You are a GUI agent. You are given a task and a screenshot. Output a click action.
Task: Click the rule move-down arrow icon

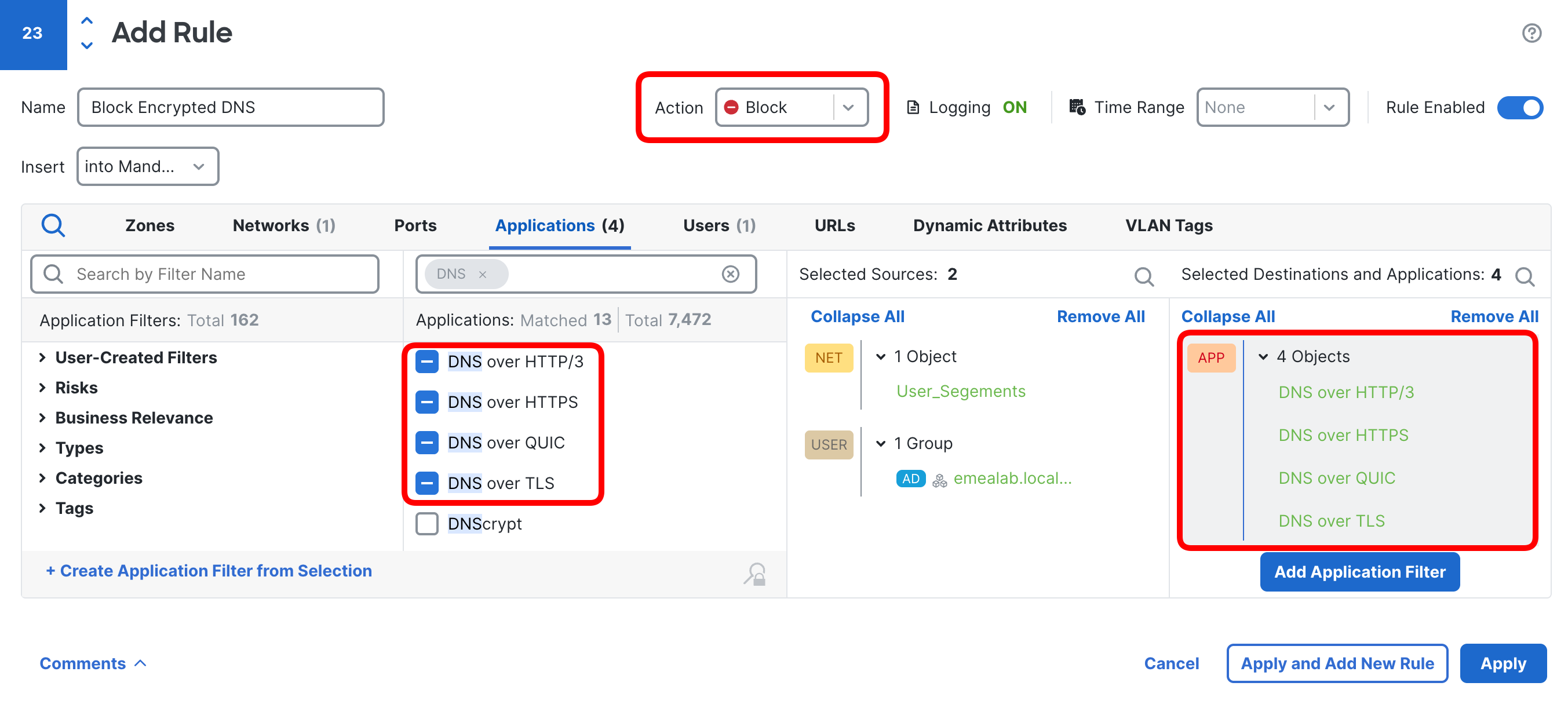point(87,46)
